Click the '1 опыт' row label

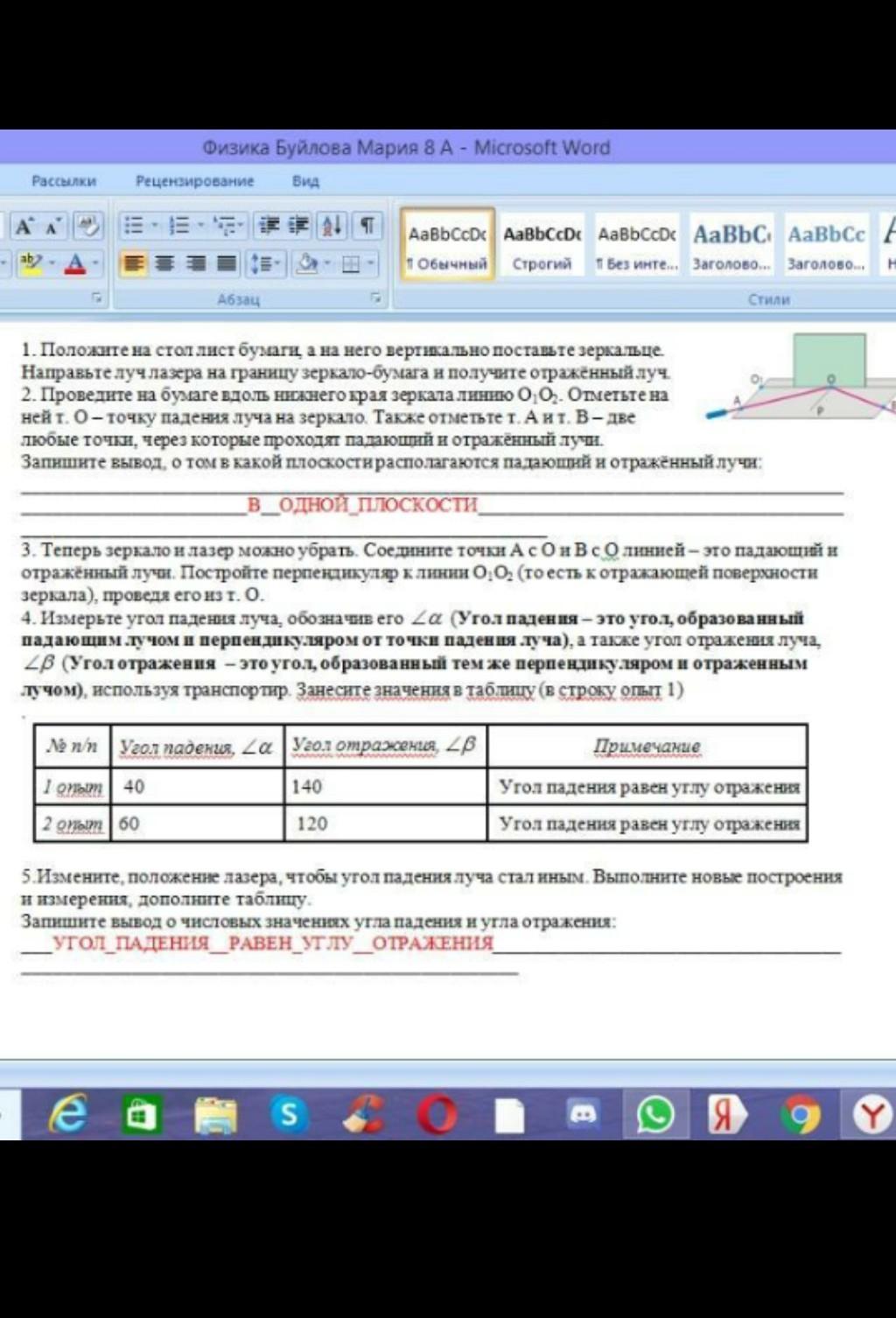coord(73,786)
